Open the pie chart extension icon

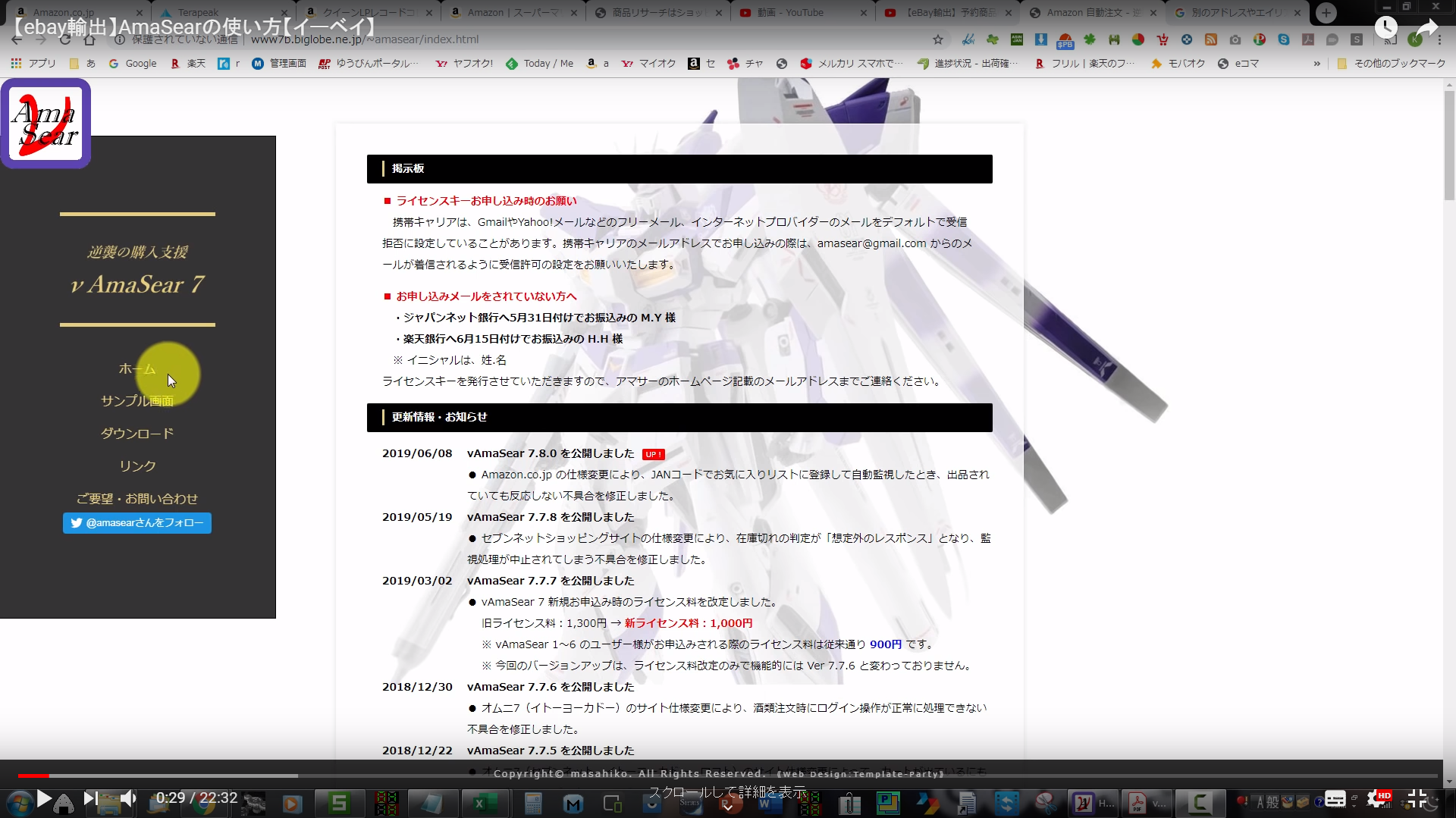(1138, 39)
